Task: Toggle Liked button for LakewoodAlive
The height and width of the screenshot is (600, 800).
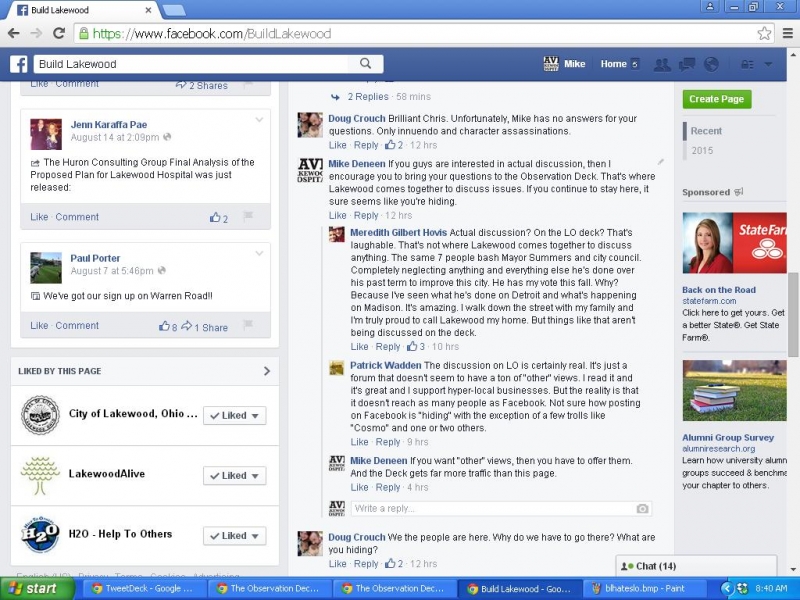Action: point(234,476)
